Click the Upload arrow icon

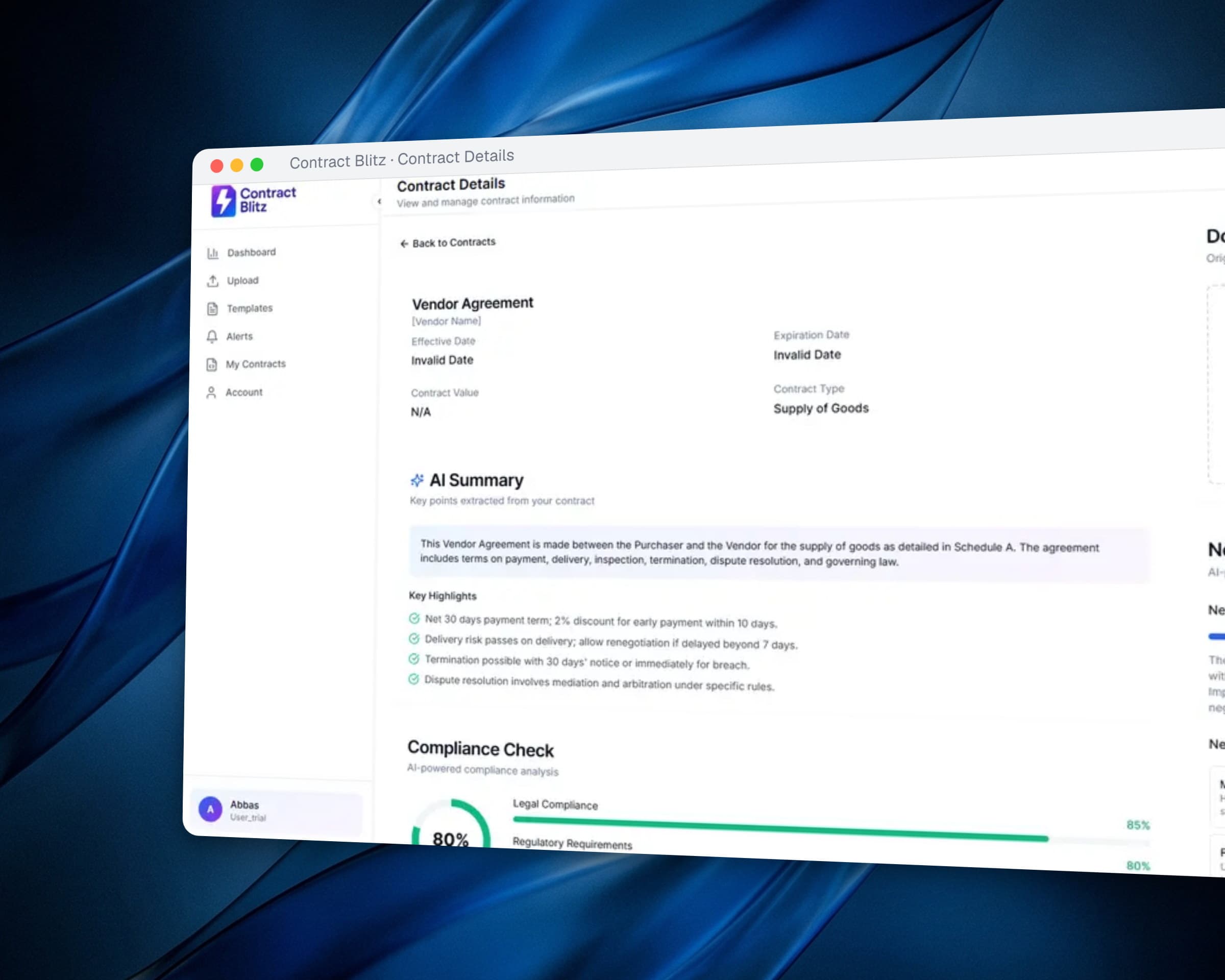tap(212, 281)
